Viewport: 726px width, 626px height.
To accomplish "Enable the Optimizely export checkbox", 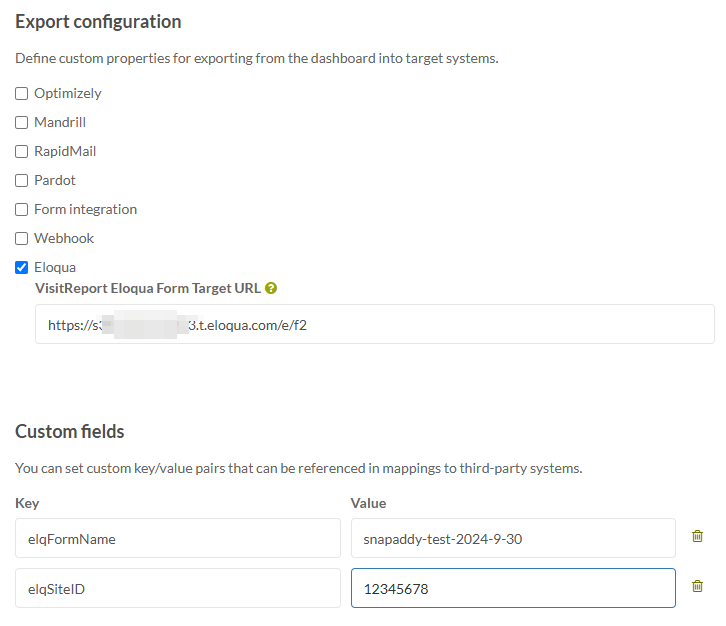I will click(x=21, y=94).
